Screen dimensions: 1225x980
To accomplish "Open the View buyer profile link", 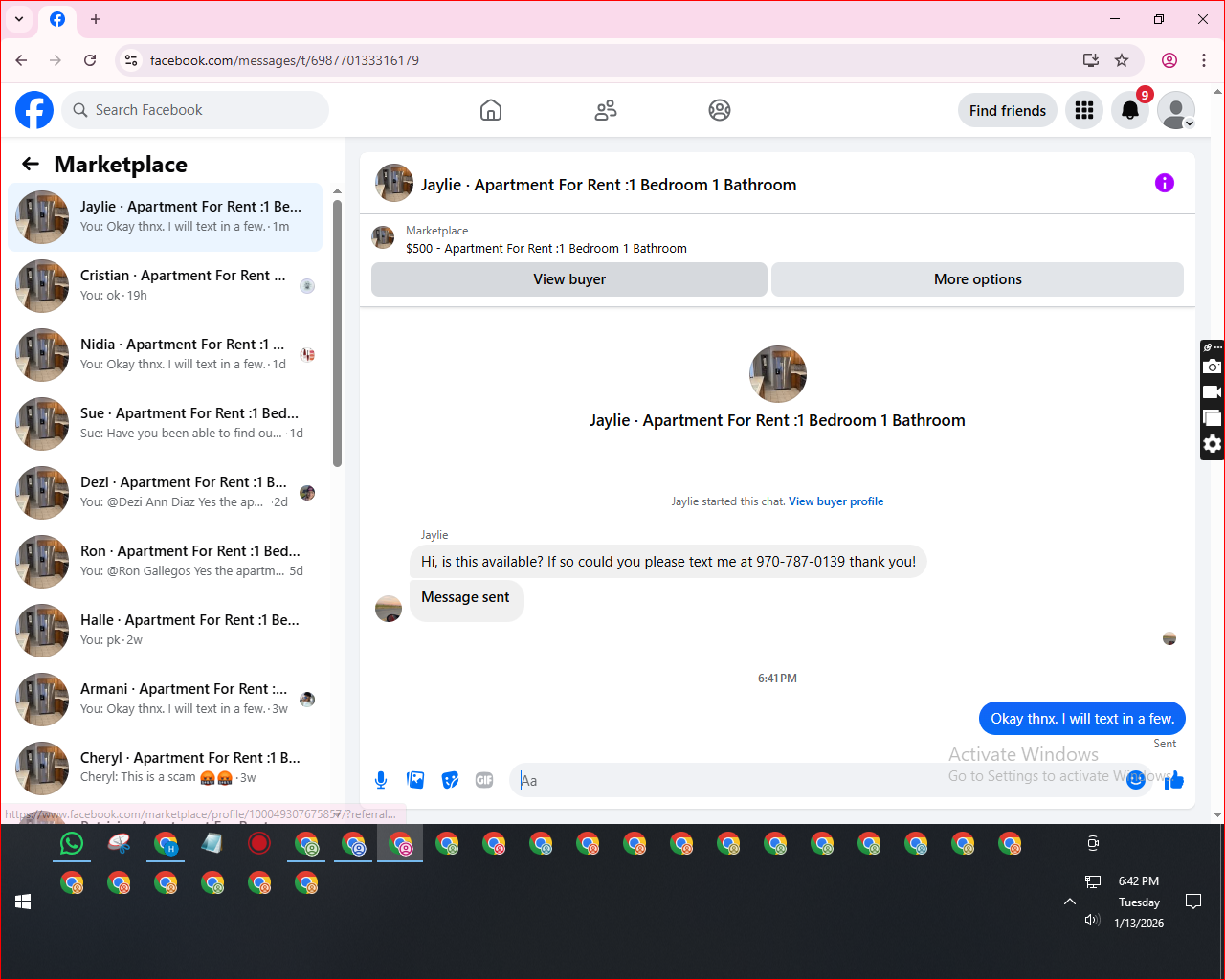I will click(x=835, y=501).
